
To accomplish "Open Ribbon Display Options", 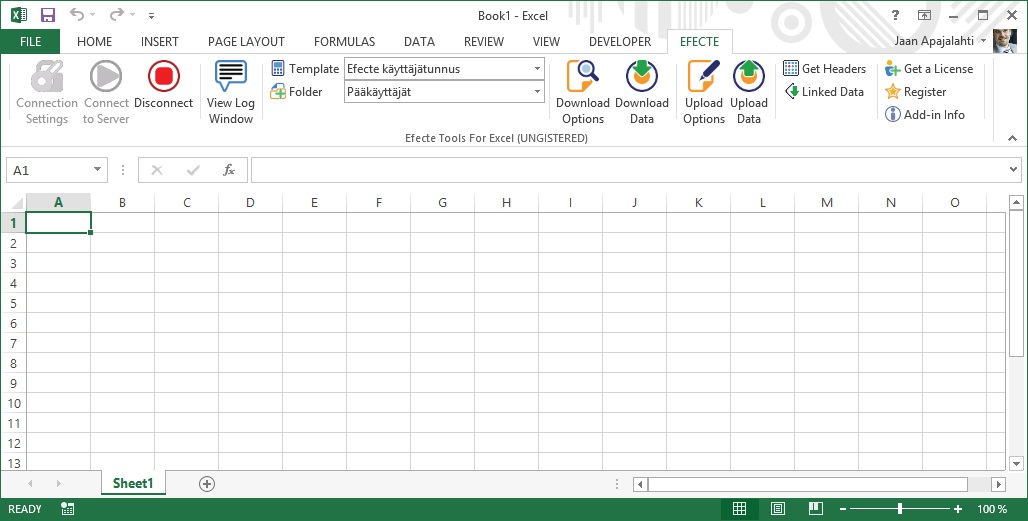I will [x=924, y=15].
